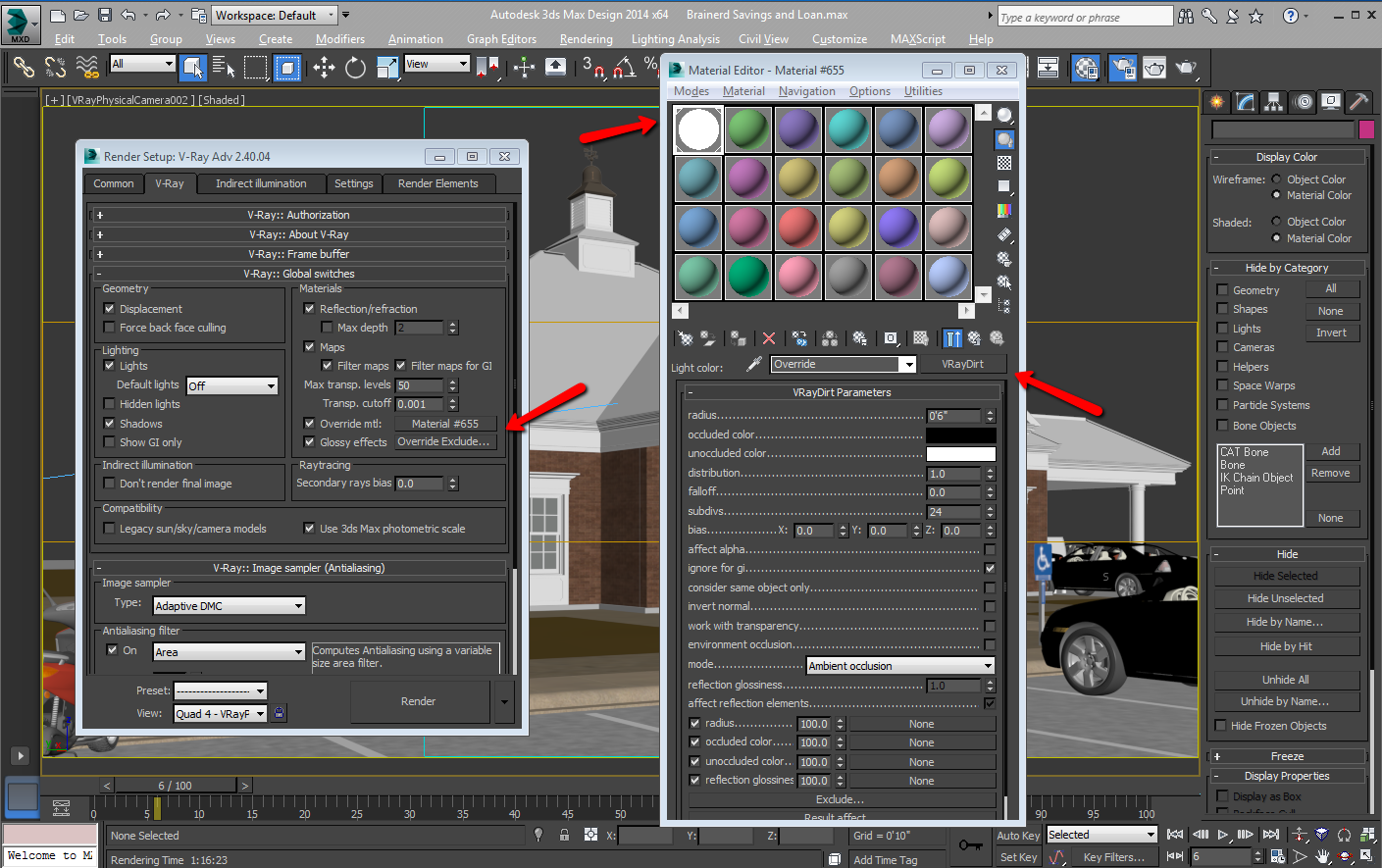Toggle Show End Result icon
The width and height of the screenshot is (1382, 868).
tap(952, 338)
